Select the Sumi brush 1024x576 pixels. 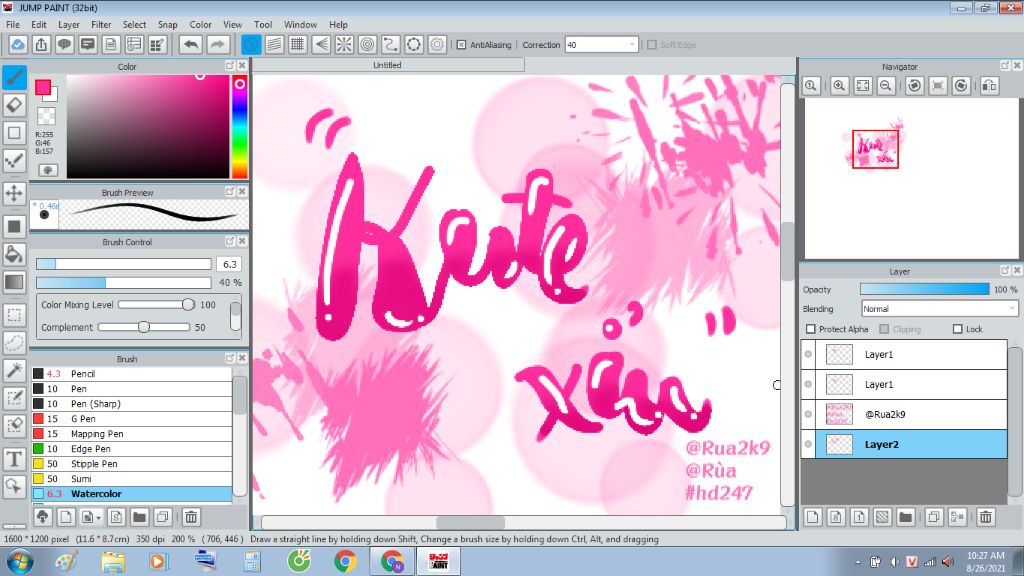pos(132,479)
